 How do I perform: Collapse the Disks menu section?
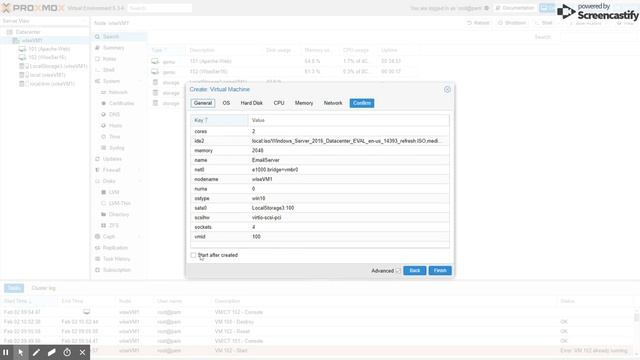point(139,181)
